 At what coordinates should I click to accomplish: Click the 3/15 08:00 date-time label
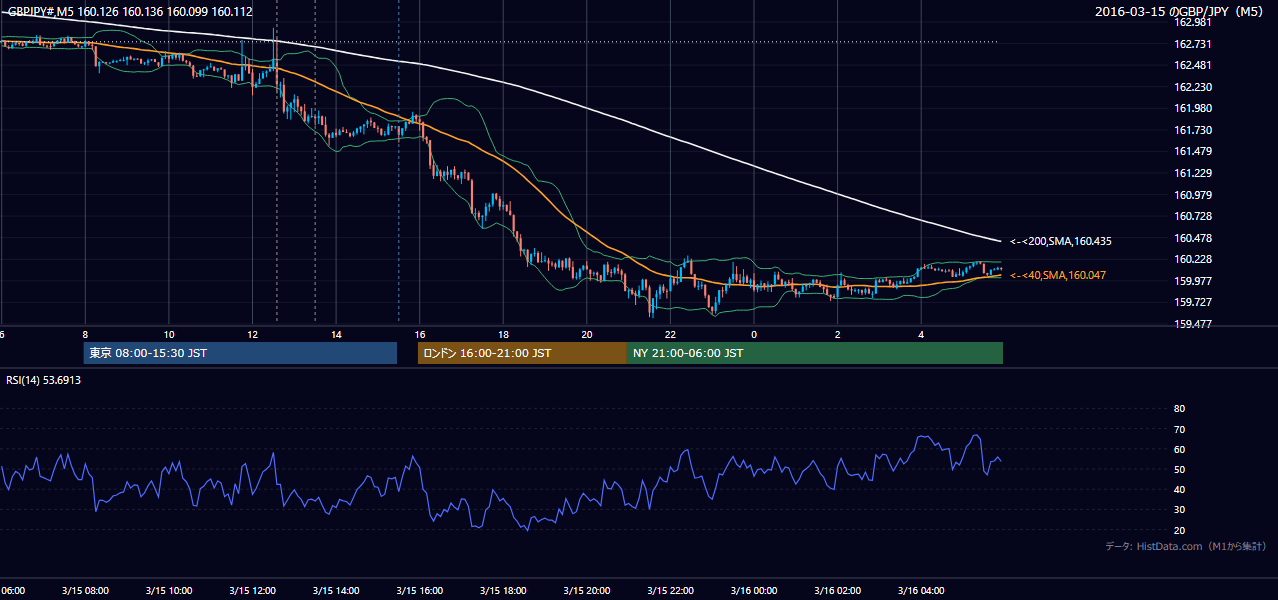click(x=84, y=590)
